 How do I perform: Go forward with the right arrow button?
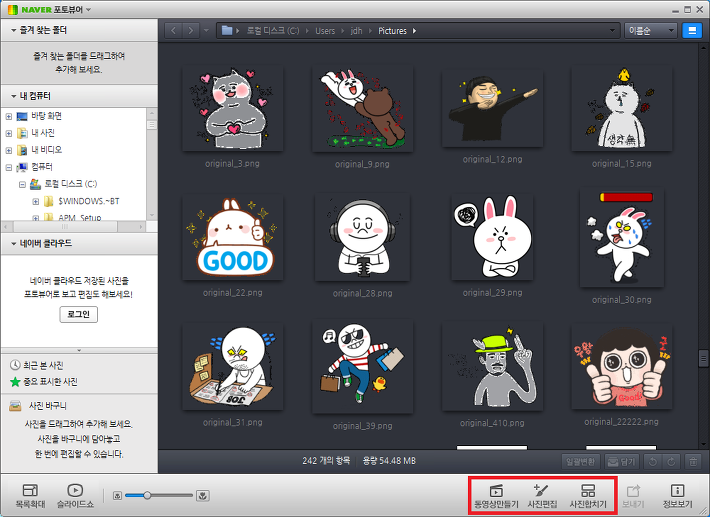click(x=191, y=31)
